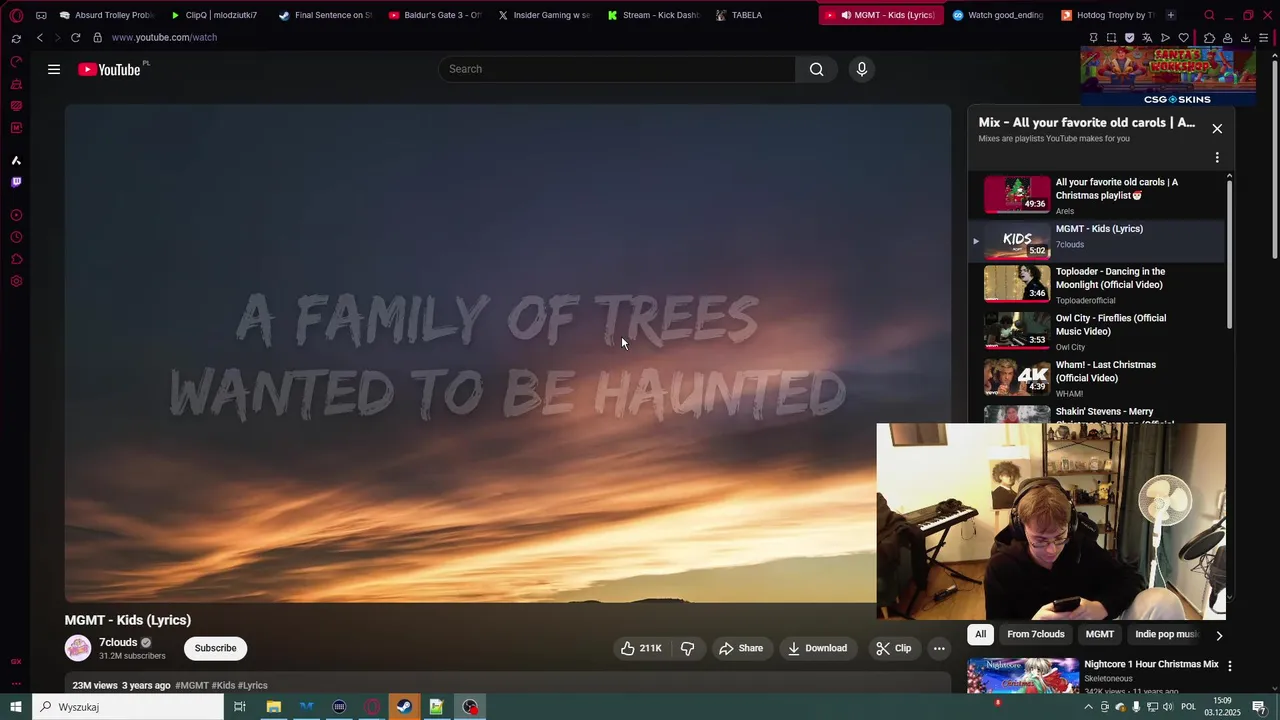Switch to Final Sentence on Steam tab

click(x=325, y=15)
